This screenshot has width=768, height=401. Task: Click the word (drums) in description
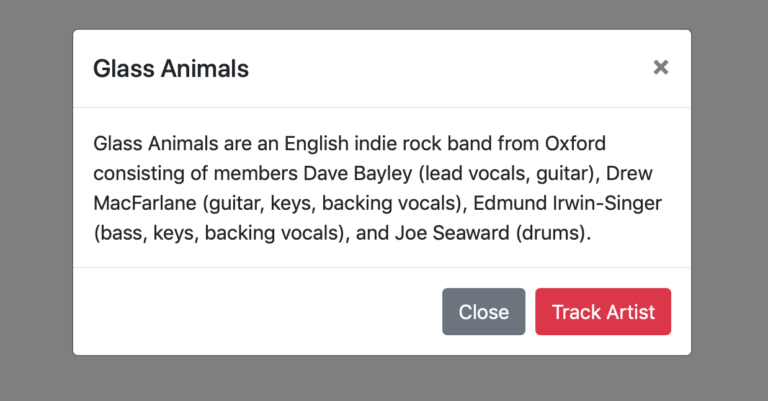(x=551, y=233)
